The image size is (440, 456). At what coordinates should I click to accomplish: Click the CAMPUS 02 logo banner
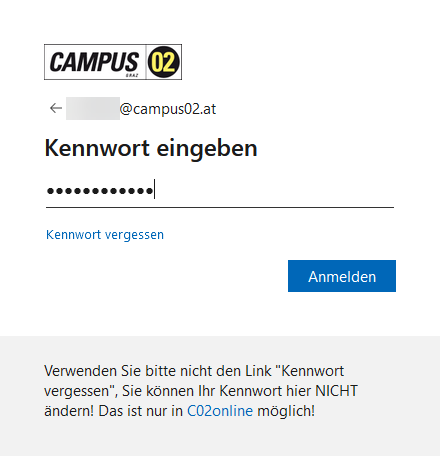(113, 62)
